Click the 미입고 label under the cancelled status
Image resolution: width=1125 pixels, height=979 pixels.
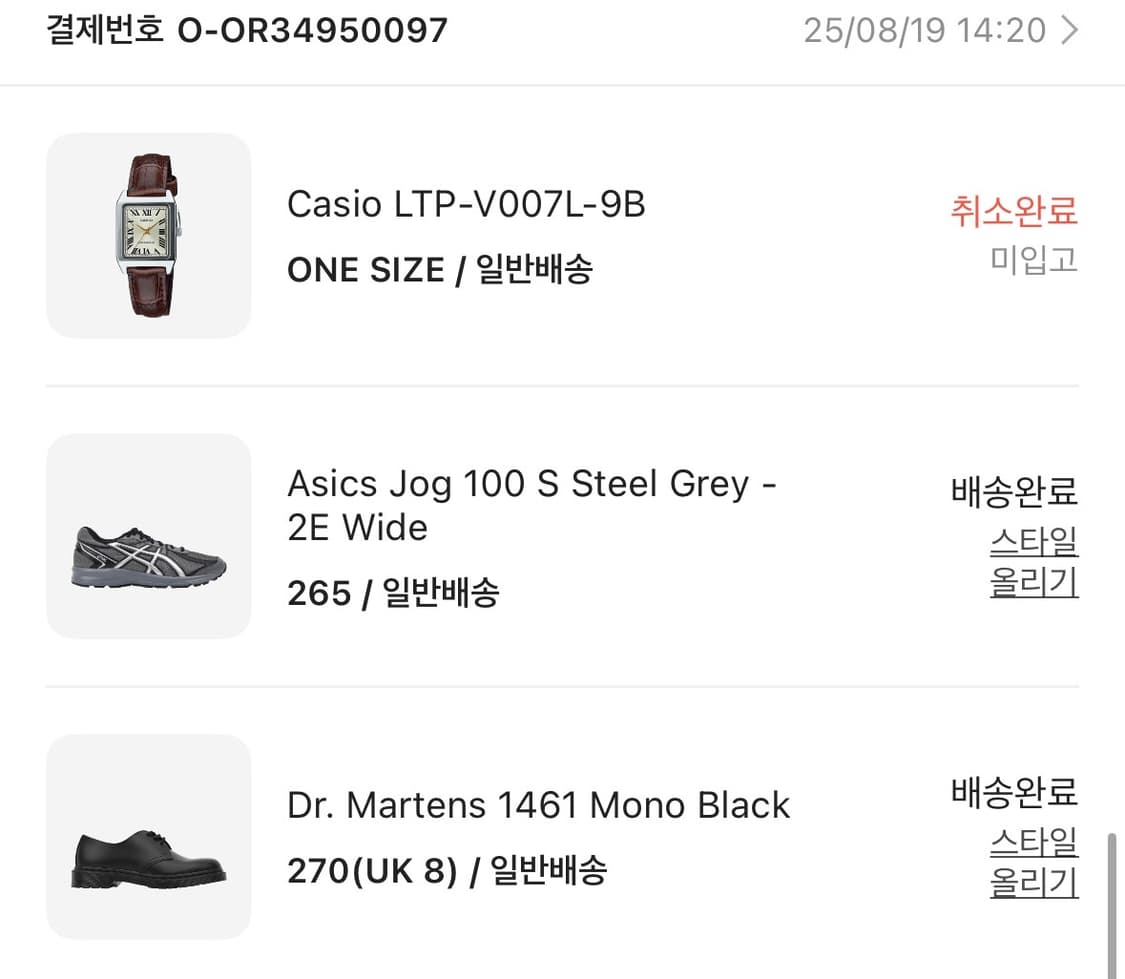[x=1033, y=260]
